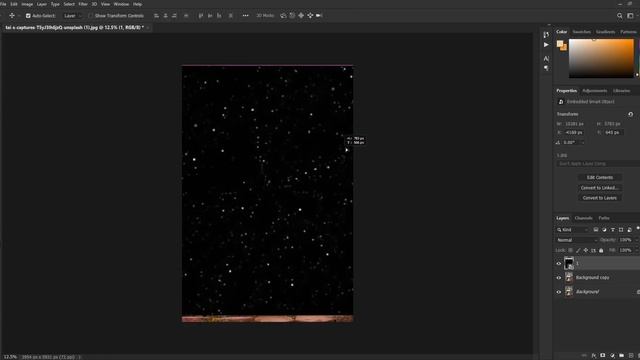Open the Layer menu
This screenshot has width=640, height=360.
42,4
